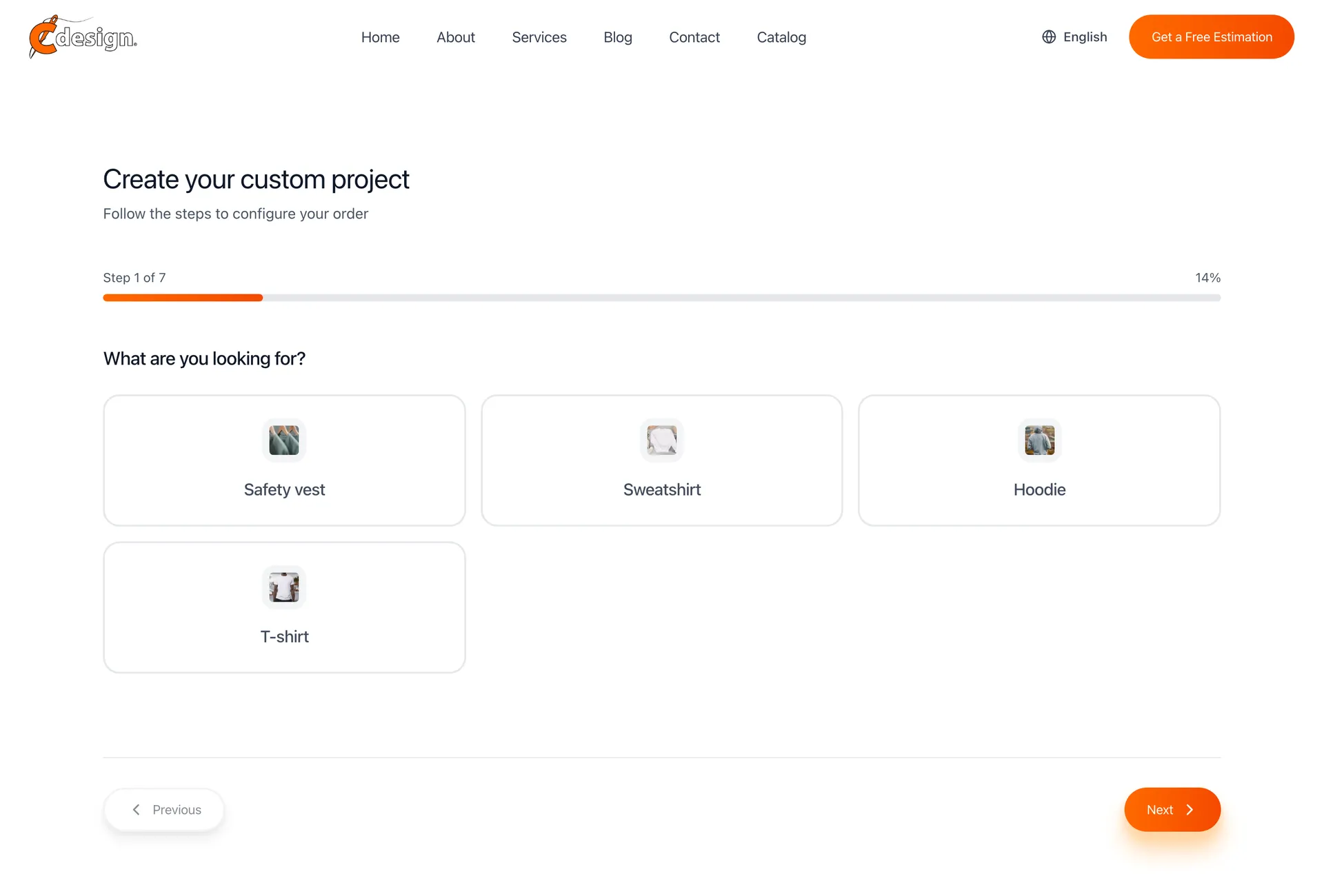This screenshot has width=1324, height=896.
Task: Click the Cdesign logo
Action: tap(83, 37)
